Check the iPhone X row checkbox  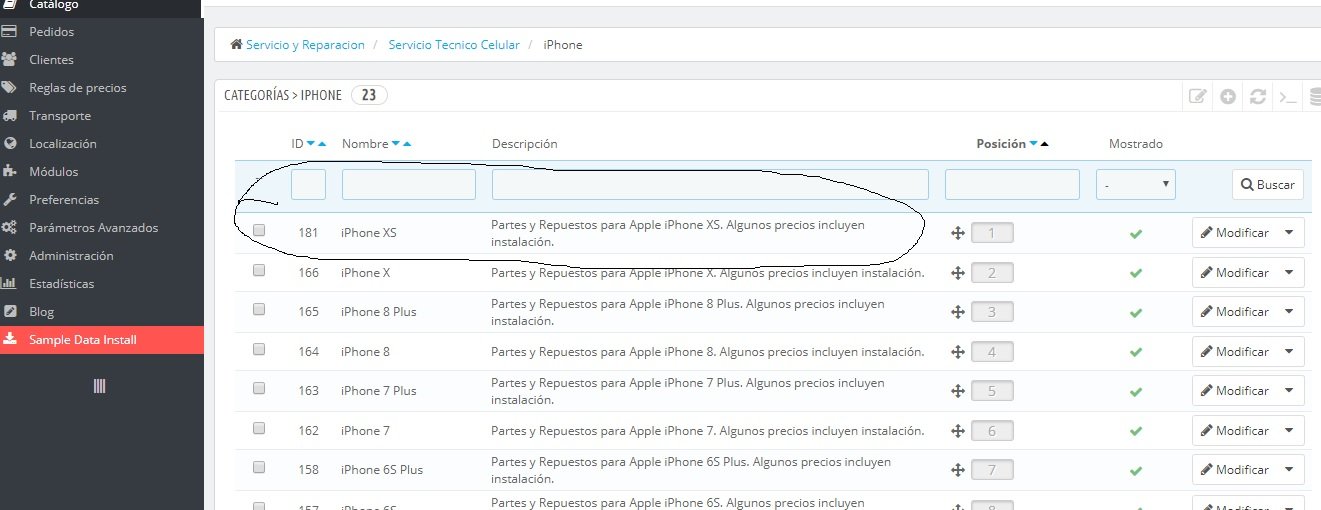click(x=259, y=270)
